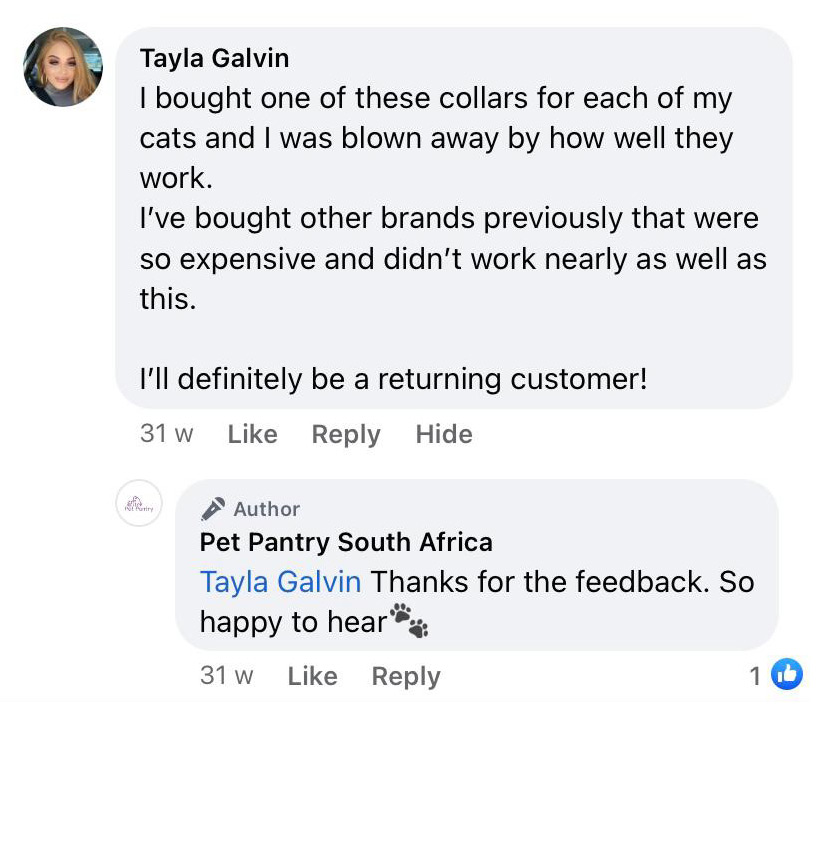
Task: Hide the comment about cat collars
Action: click(x=444, y=434)
